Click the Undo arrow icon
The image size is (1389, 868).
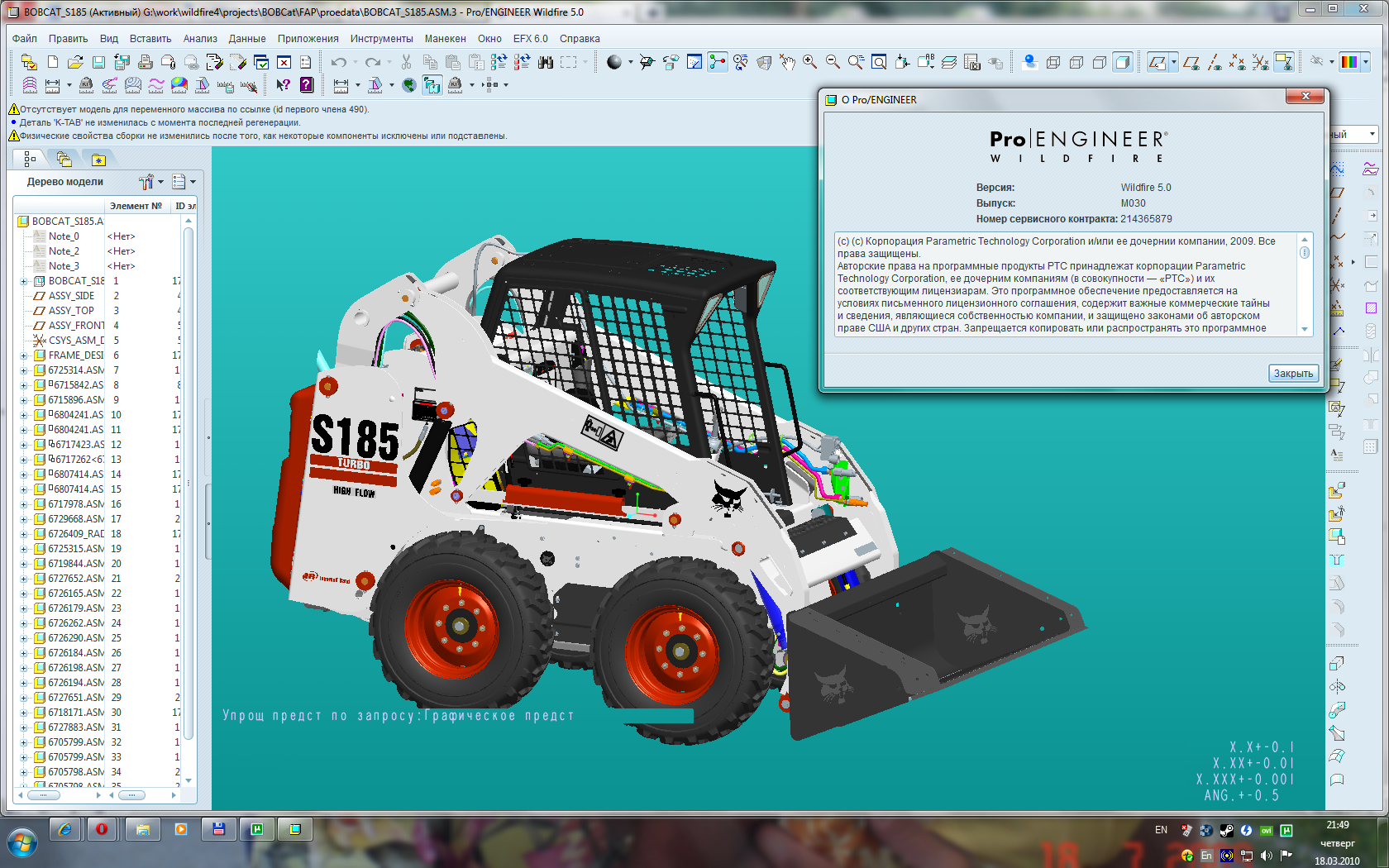[x=338, y=62]
